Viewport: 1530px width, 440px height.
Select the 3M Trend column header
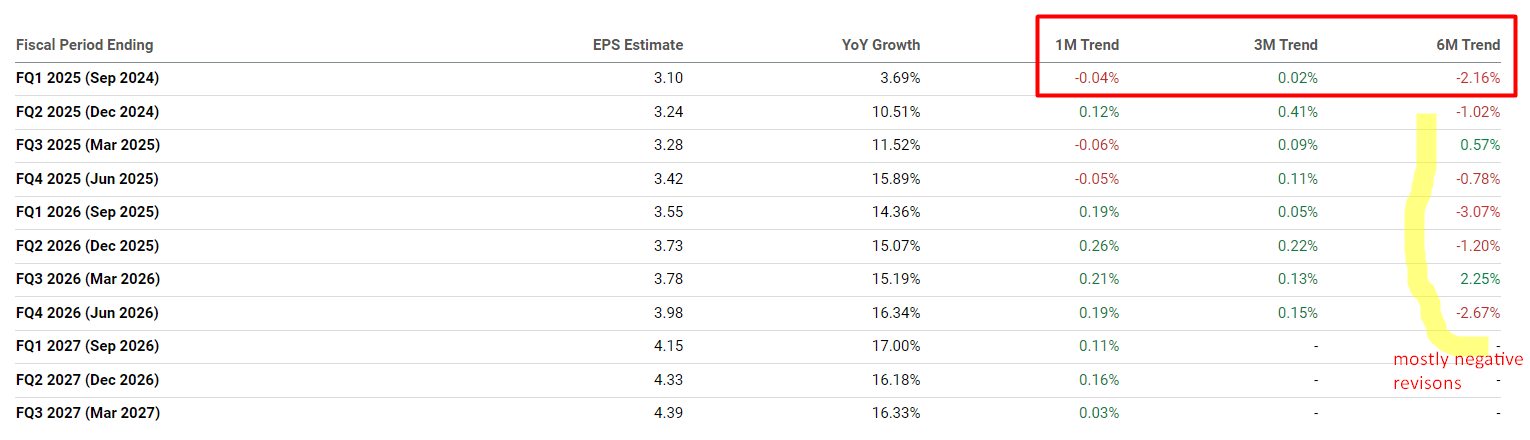click(1285, 45)
